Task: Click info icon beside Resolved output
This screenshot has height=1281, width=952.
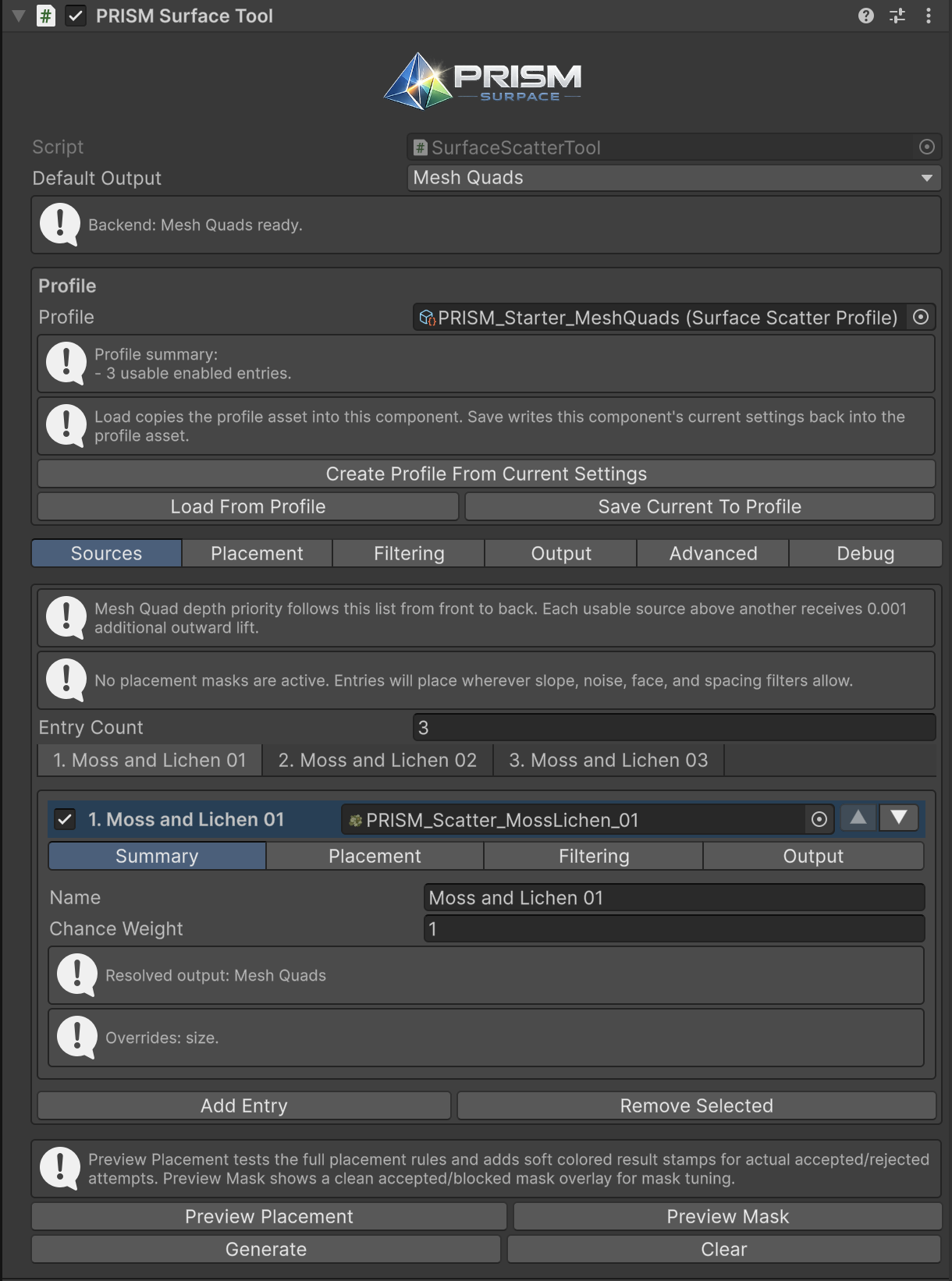Action: (x=77, y=975)
